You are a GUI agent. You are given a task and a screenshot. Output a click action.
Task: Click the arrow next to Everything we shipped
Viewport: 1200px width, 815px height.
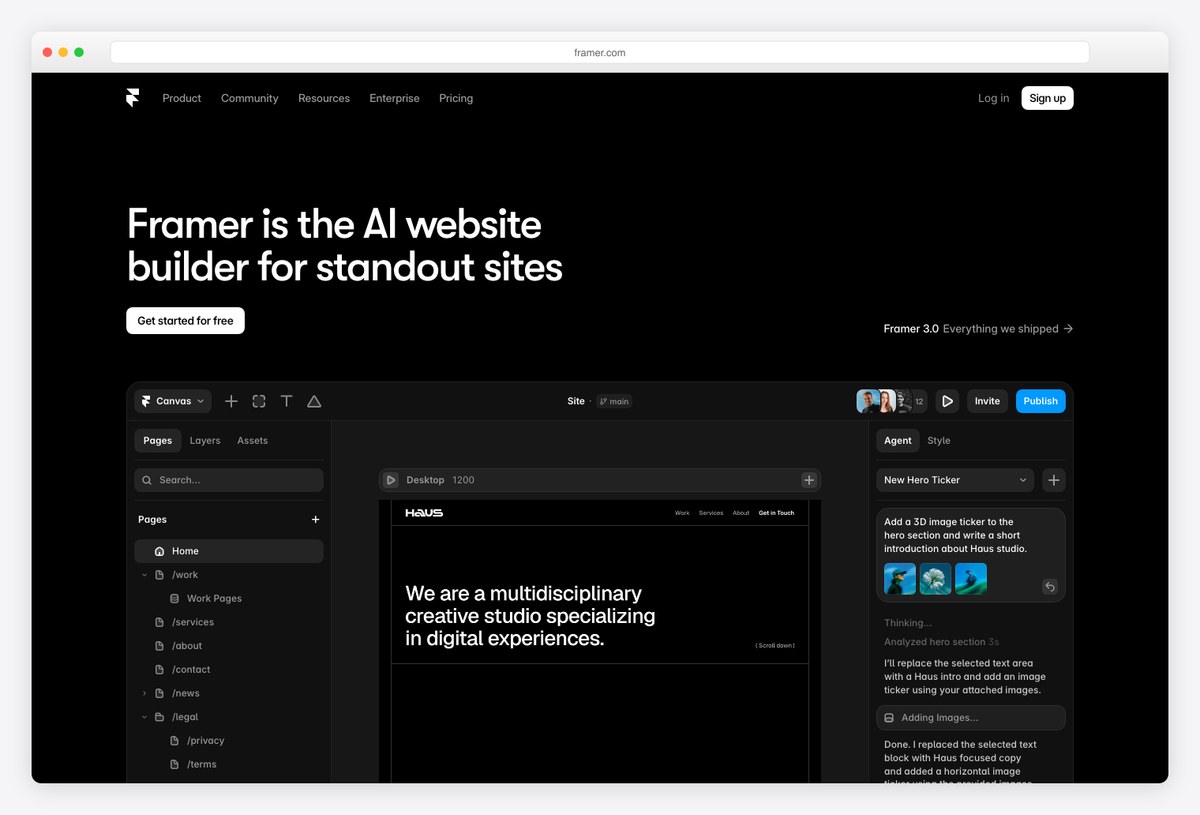tap(1068, 328)
